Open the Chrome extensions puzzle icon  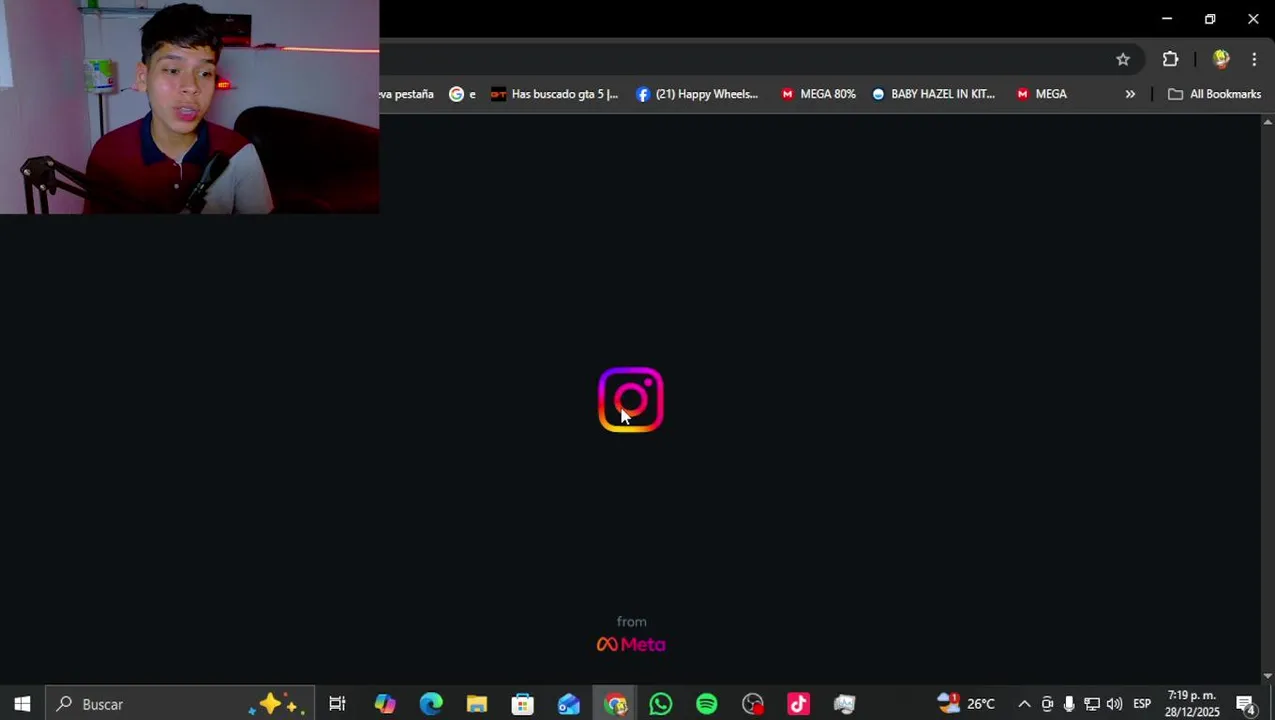point(1170,59)
